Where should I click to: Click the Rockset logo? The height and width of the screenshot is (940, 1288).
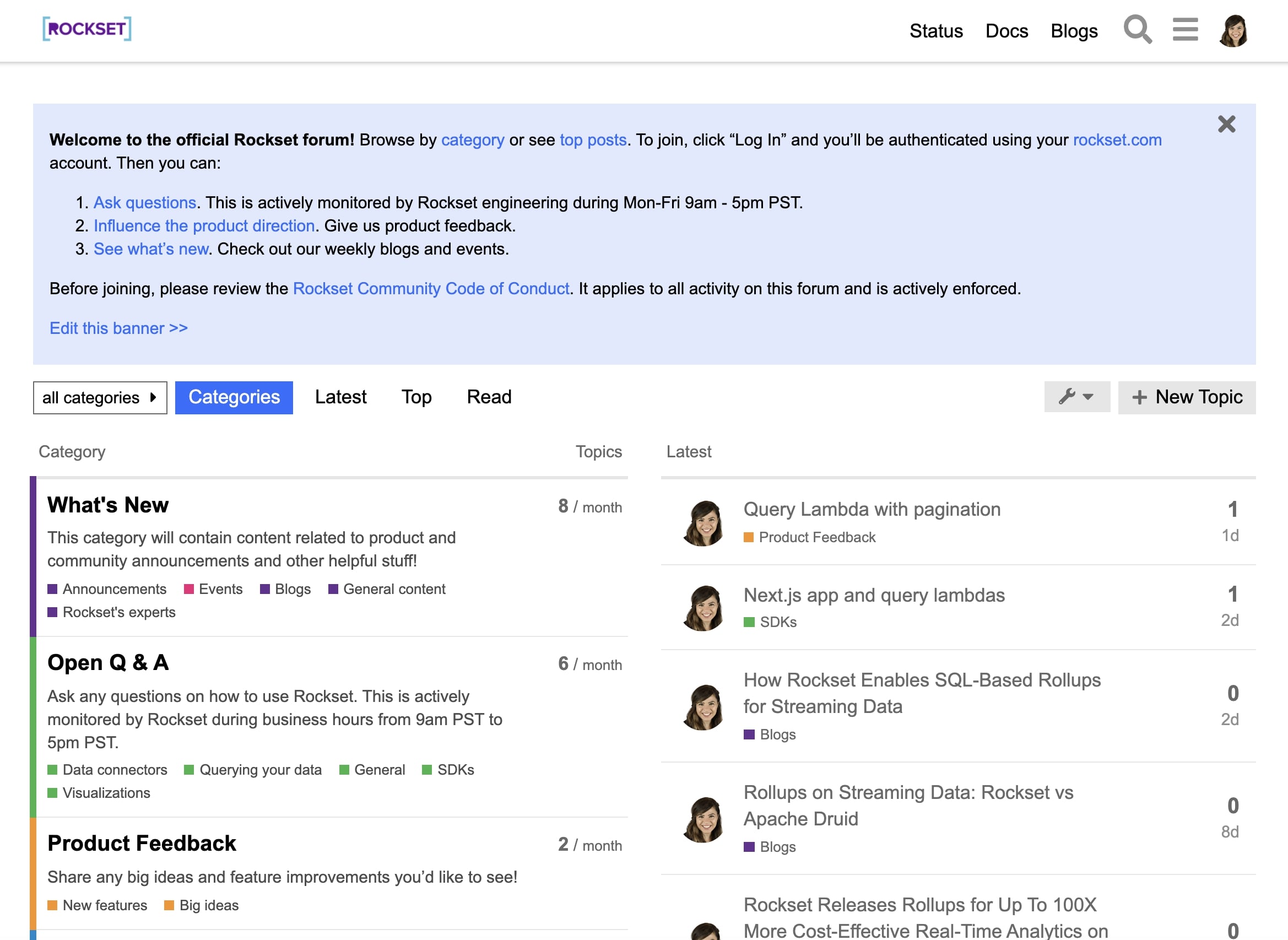pyautogui.click(x=87, y=29)
